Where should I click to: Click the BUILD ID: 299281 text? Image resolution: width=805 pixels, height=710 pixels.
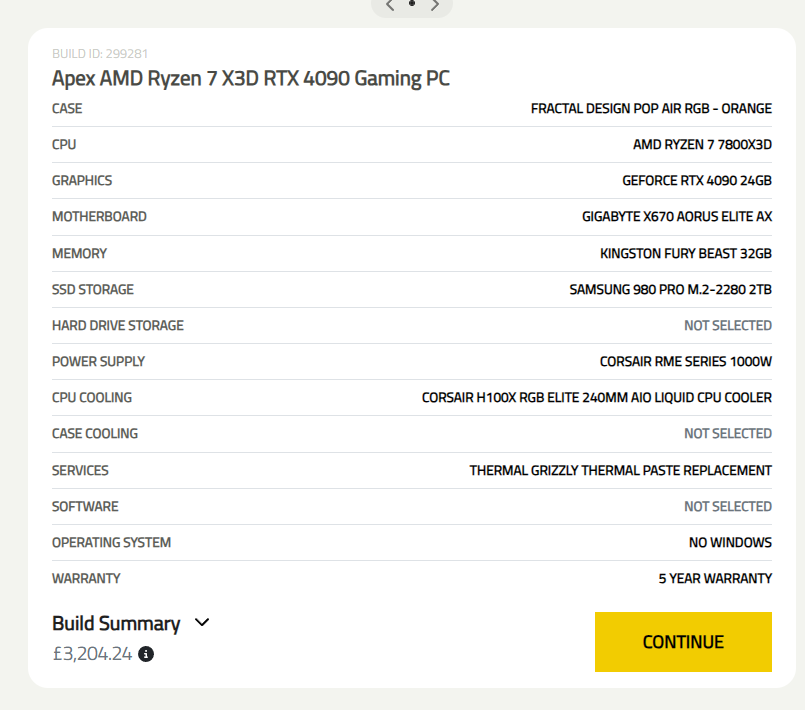coord(100,53)
